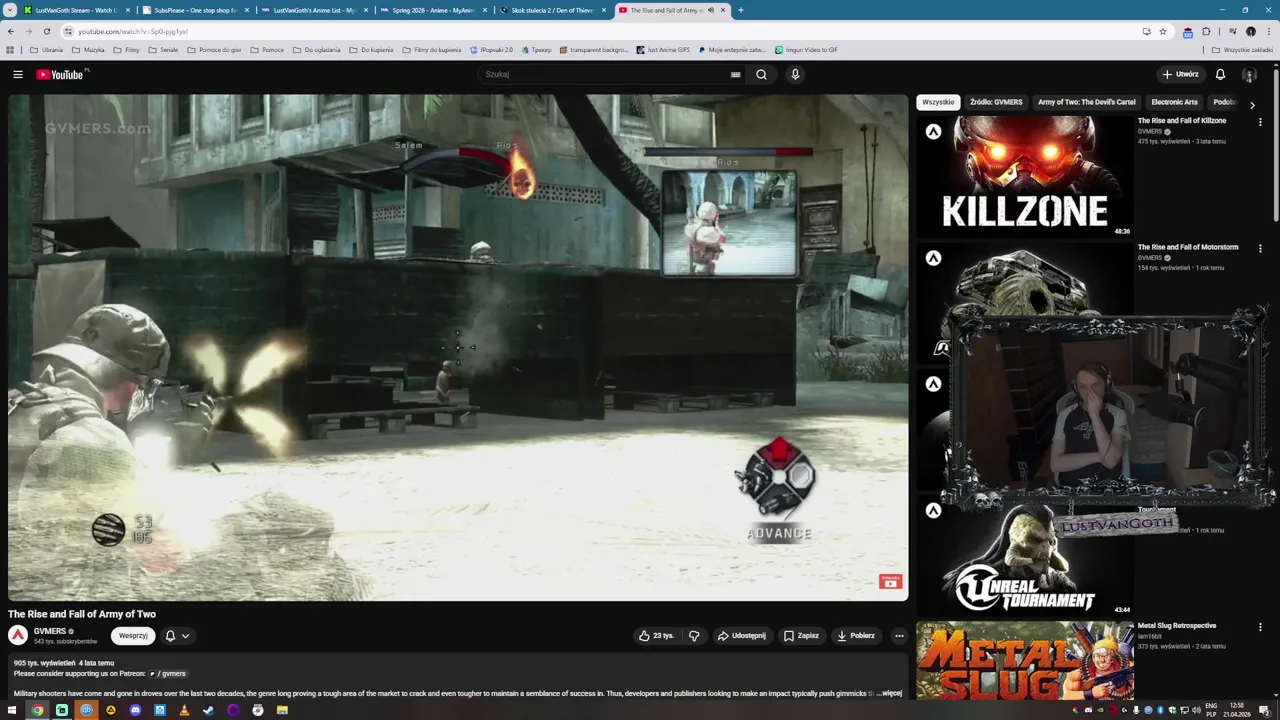The width and height of the screenshot is (1280, 720).
Task: Open a new browser tab with the plus
Action: 740,10
